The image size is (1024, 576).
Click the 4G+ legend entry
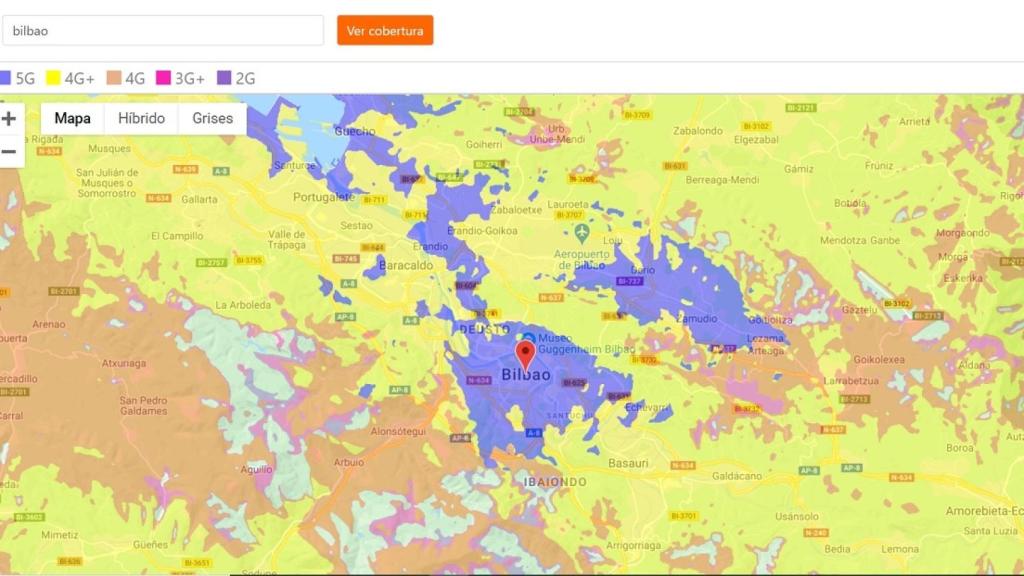(x=68, y=77)
